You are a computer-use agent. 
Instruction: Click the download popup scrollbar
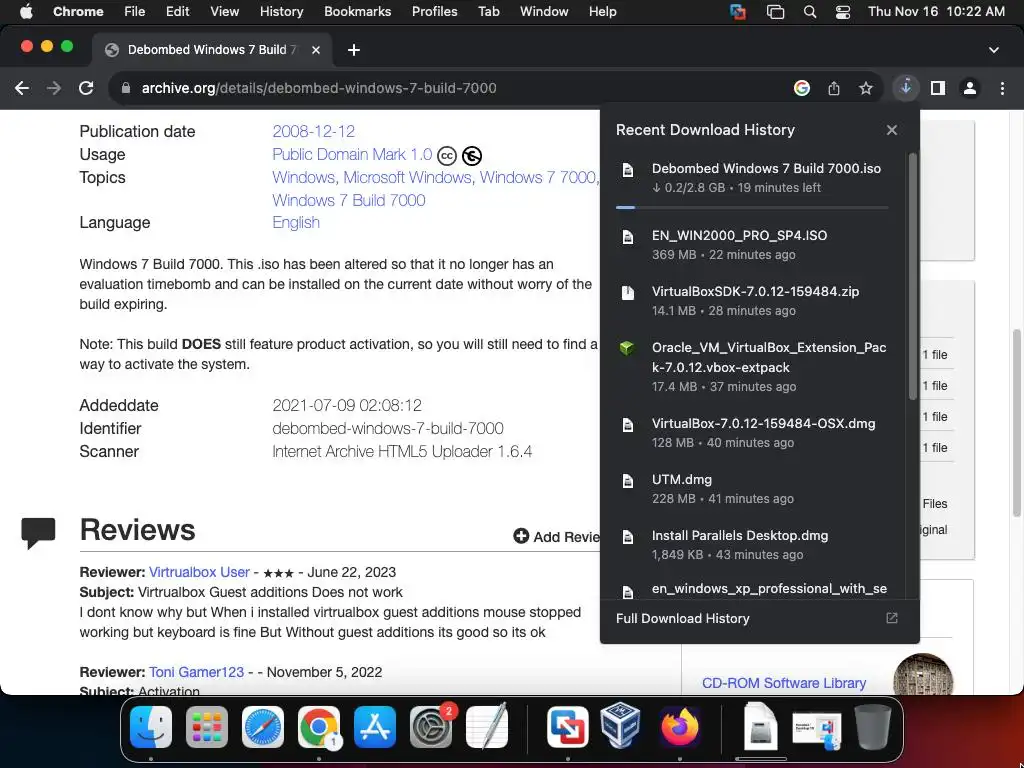[913, 276]
